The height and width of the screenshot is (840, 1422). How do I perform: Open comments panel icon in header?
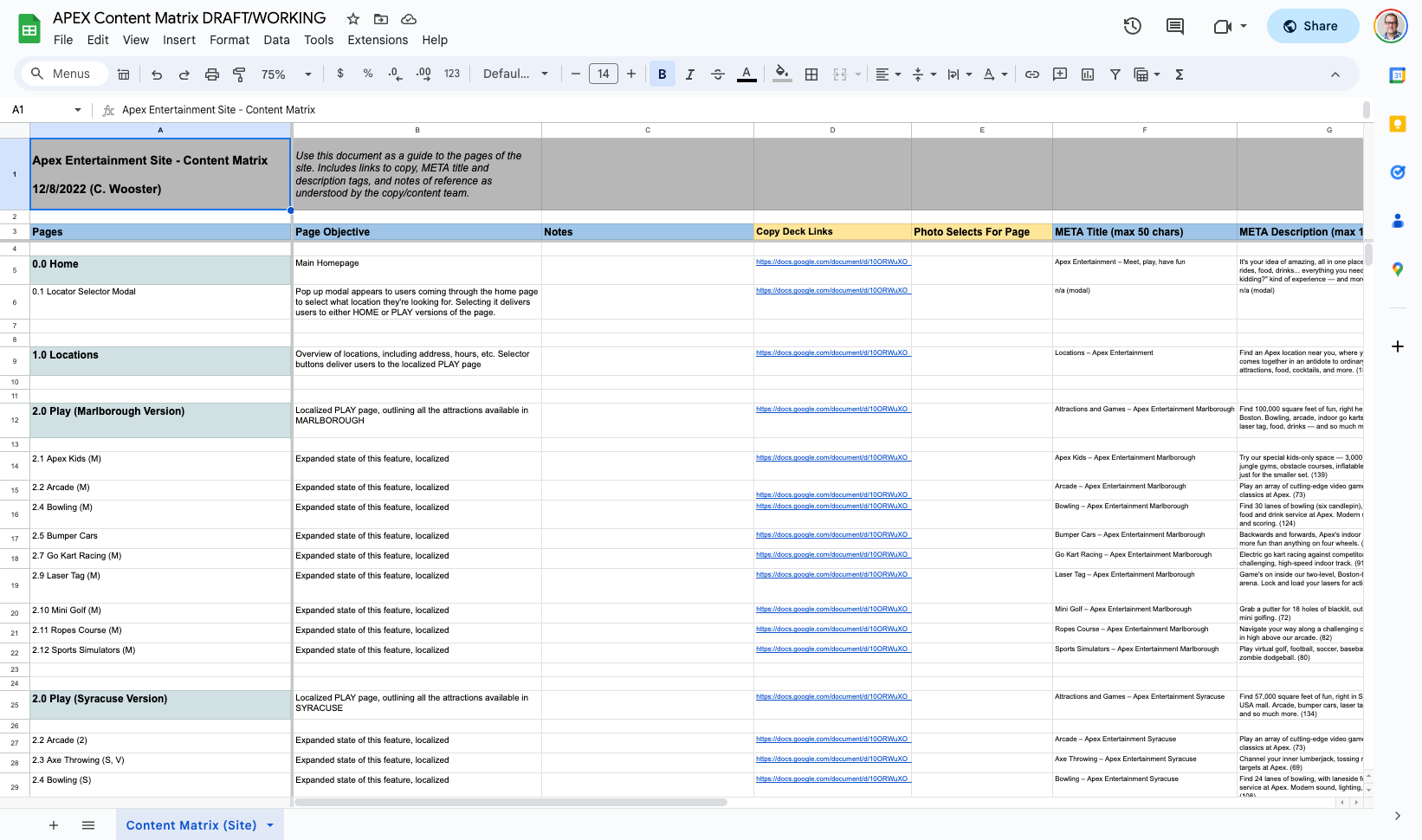pyautogui.click(x=1175, y=26)
